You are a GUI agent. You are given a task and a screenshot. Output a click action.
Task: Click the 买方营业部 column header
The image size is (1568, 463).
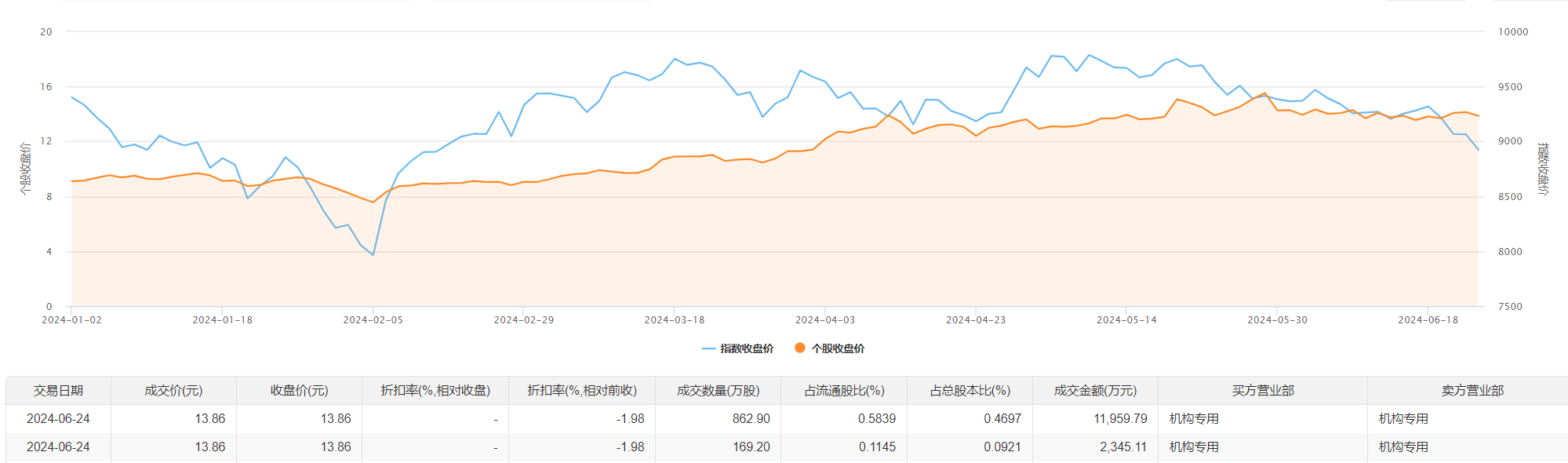click(1262, 391)
